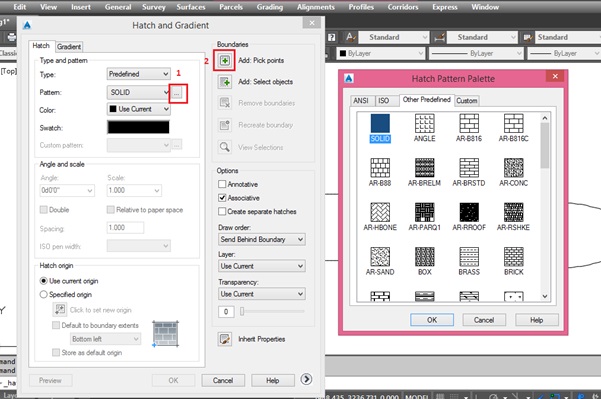Switch to the Custom tab in palette

[x=466, y=101]
